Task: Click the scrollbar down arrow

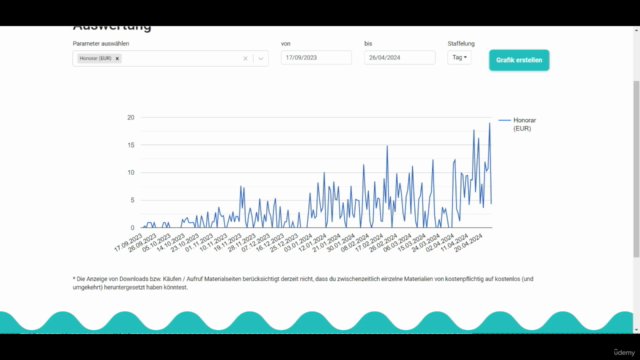Action: point(636,330)
